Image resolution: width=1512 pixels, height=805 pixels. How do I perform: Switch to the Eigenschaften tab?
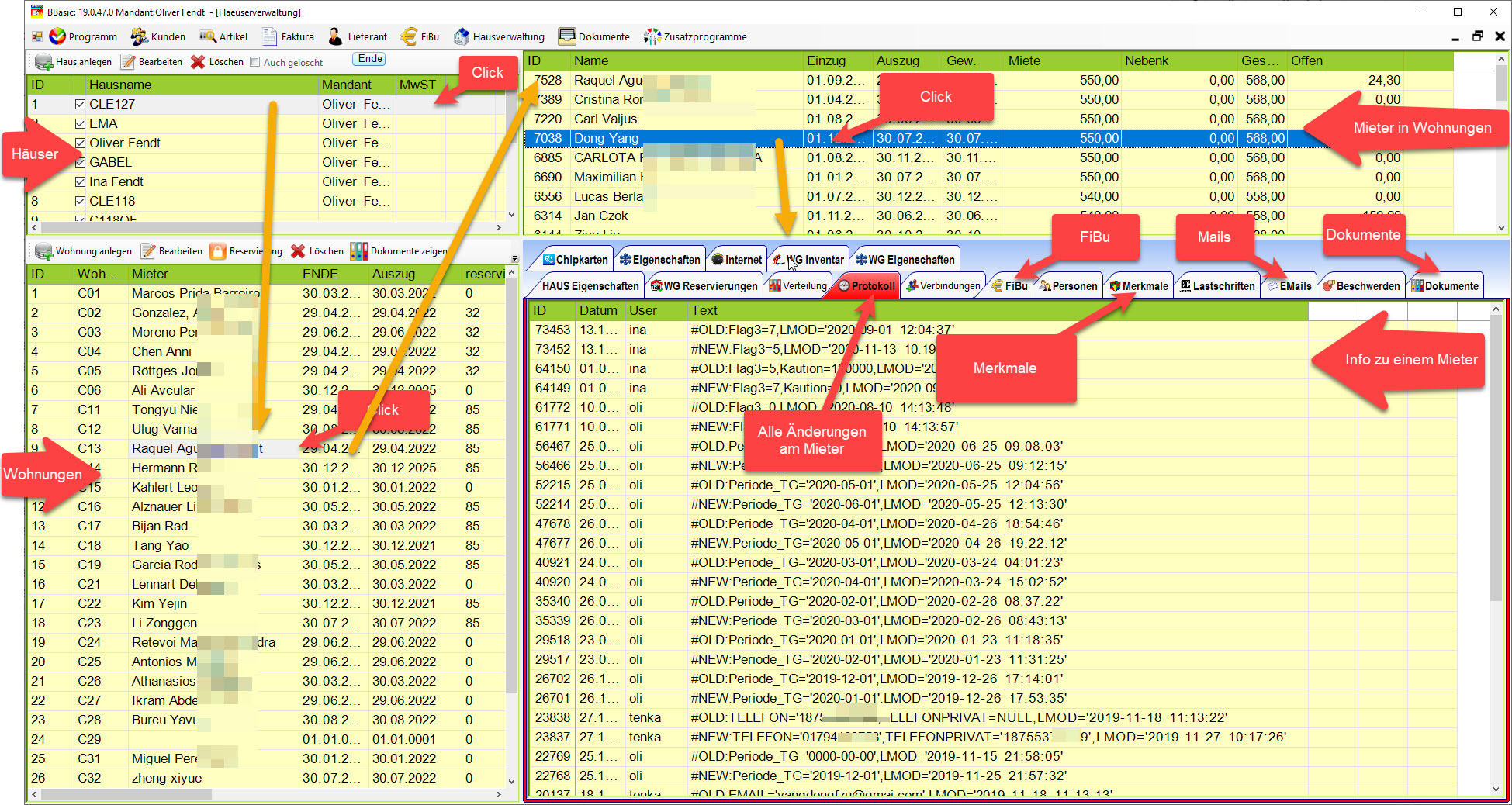pyautogui.click(x=659, y=260)
